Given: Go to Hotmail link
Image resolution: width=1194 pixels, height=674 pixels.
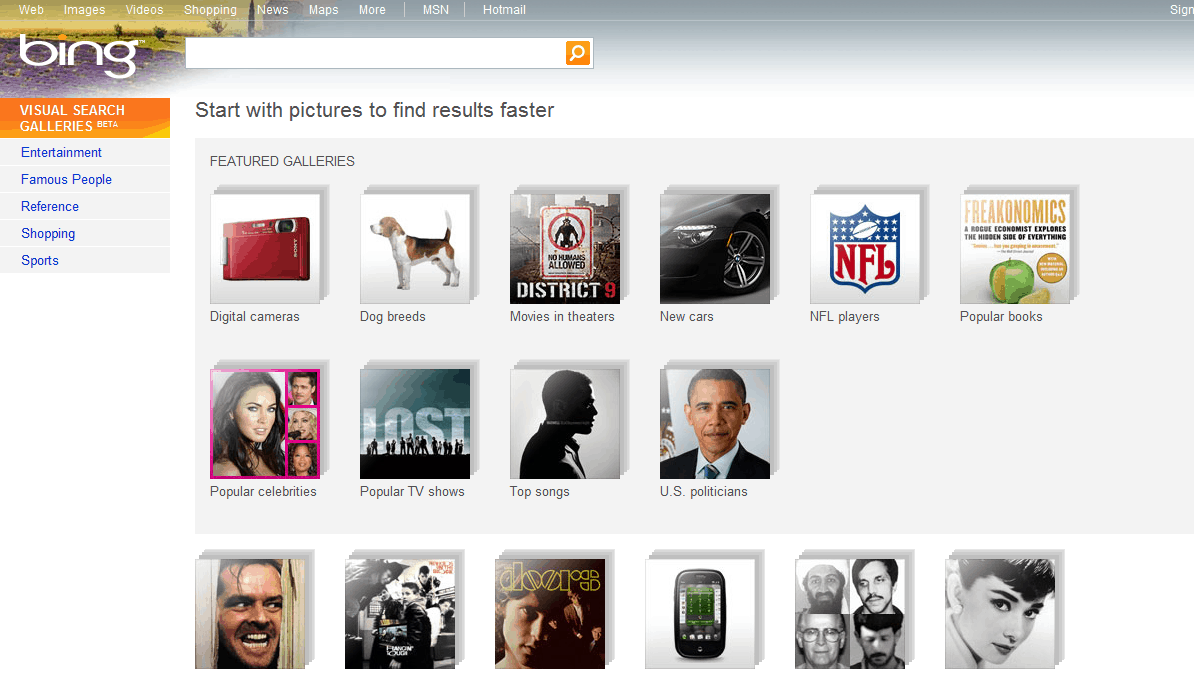Looking at the screenshot, I should 504,10.
